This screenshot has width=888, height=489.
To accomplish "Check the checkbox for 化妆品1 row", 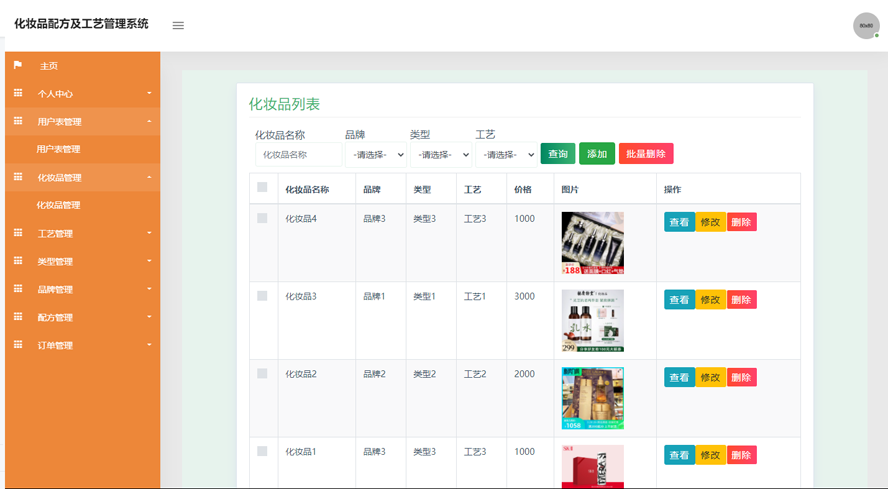I will 262,451.
